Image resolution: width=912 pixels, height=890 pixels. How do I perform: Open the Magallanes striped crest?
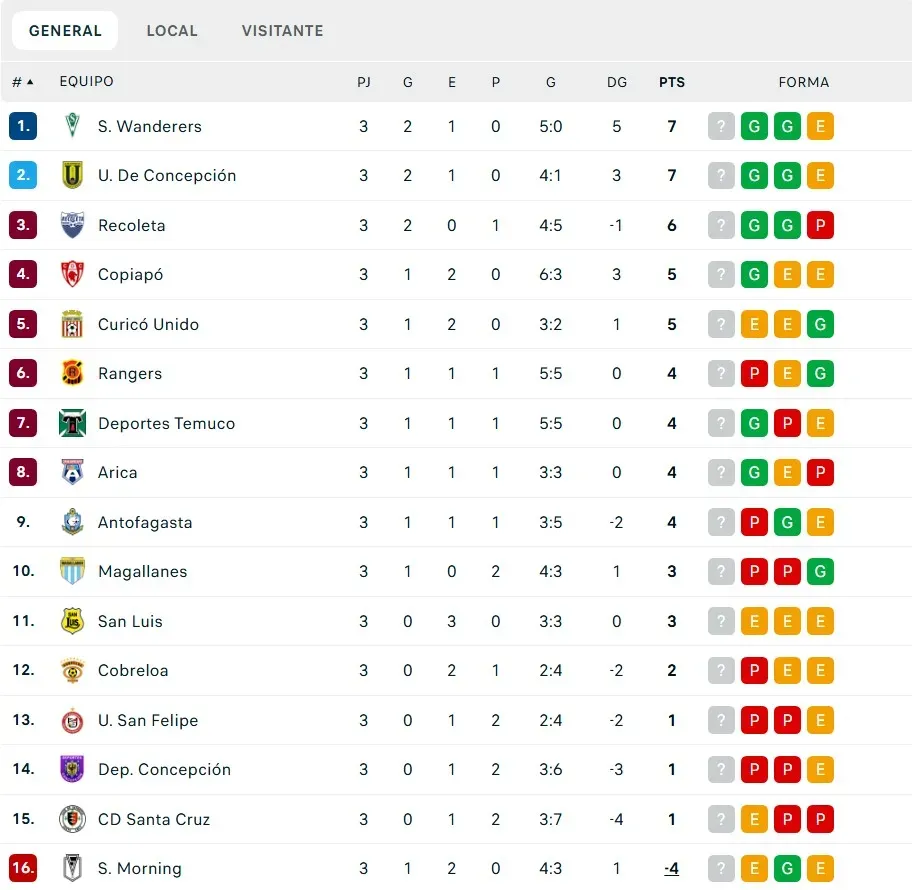72,571
